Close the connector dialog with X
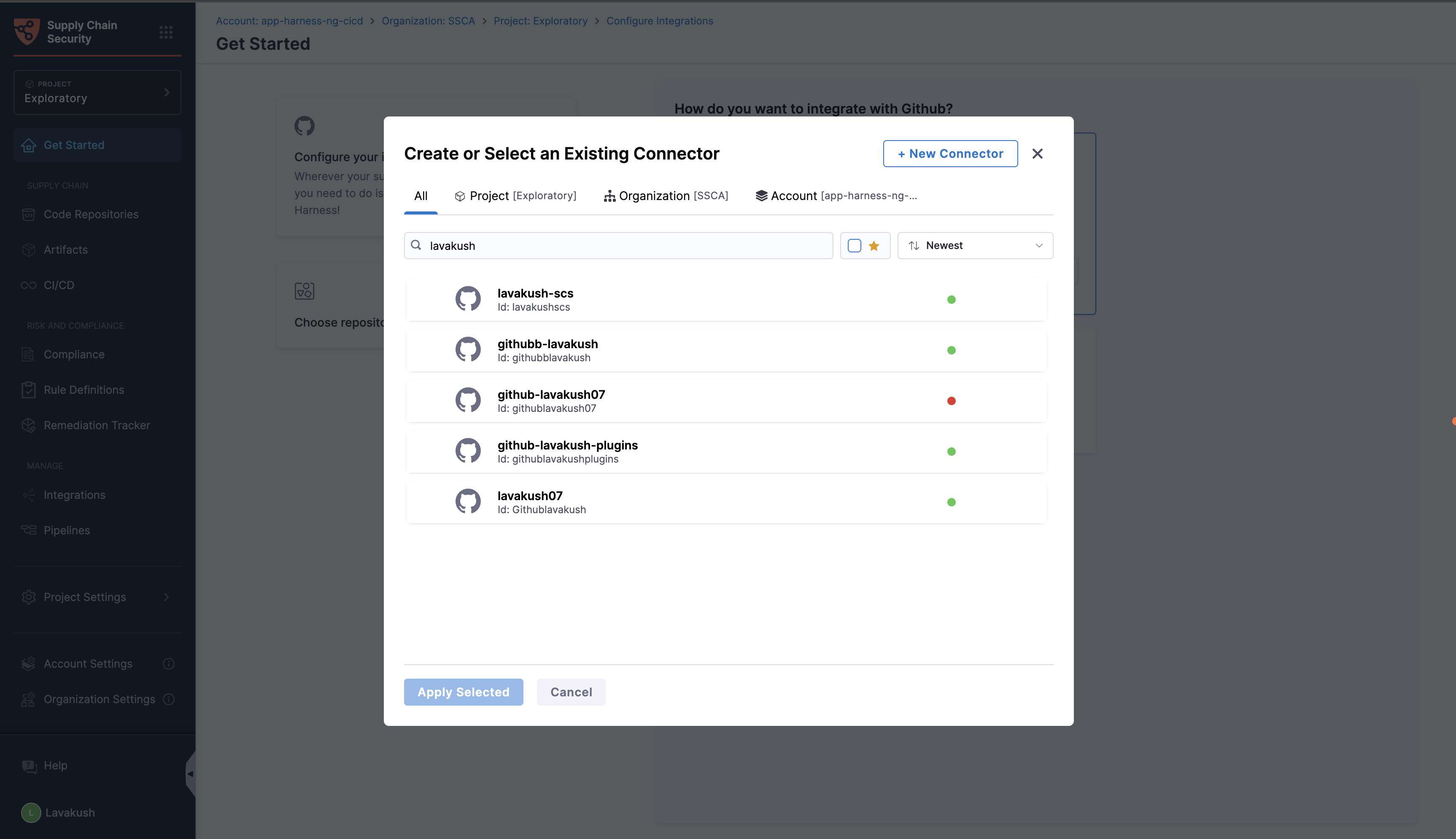 tap(1038, 154)
